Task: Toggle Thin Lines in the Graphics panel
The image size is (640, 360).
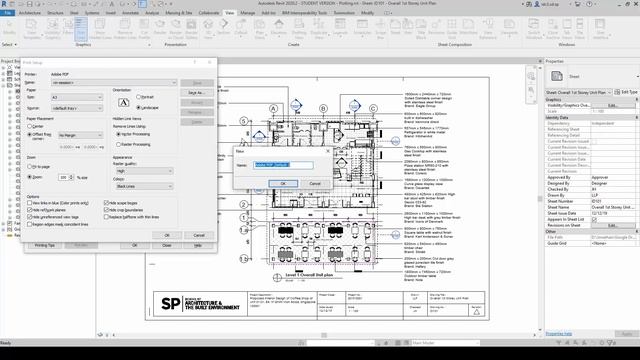Action: click(x=81, y=29)
